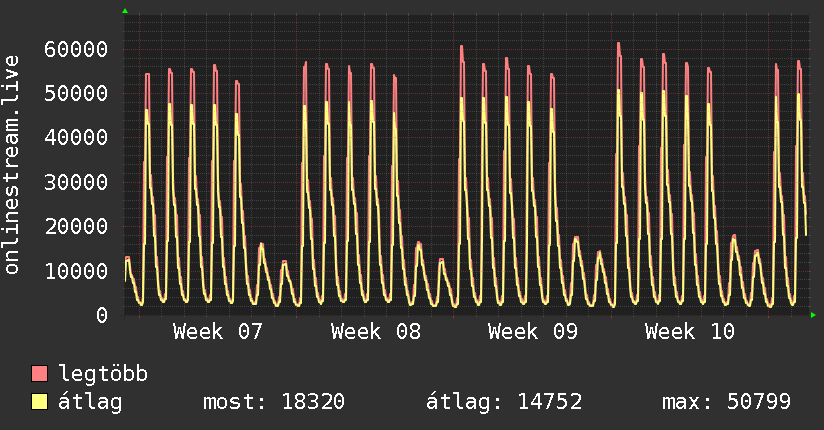Click the Week 08 axis label
Viewport: 824px width, 430px height.
pos(376,332)
